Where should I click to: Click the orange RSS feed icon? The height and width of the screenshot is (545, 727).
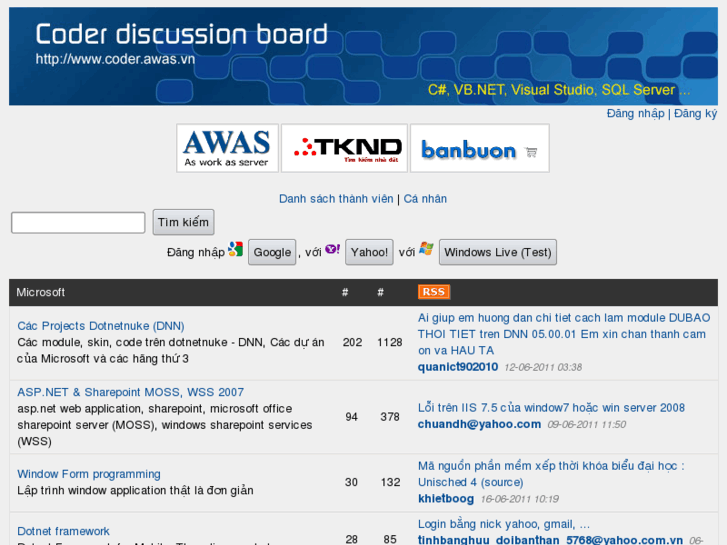click(434, 292)
